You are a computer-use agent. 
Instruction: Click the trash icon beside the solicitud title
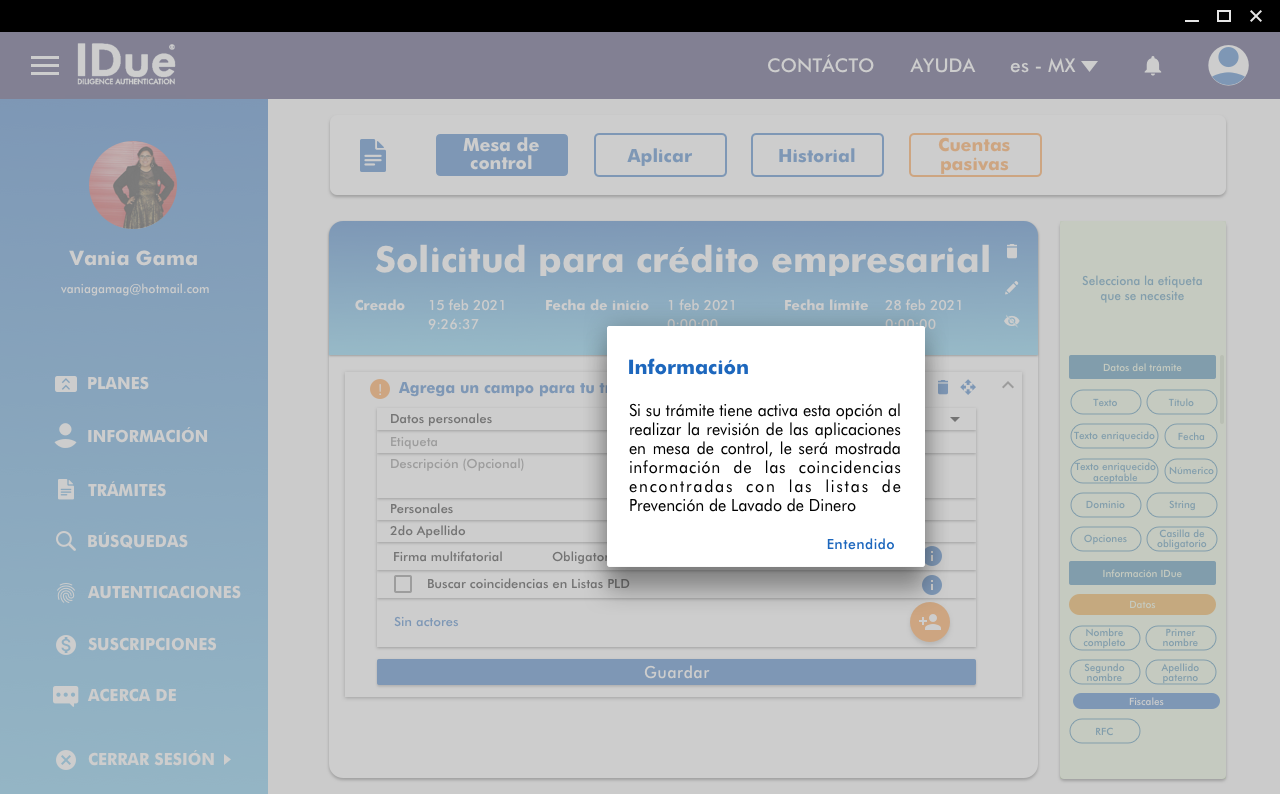[1012, 252]
